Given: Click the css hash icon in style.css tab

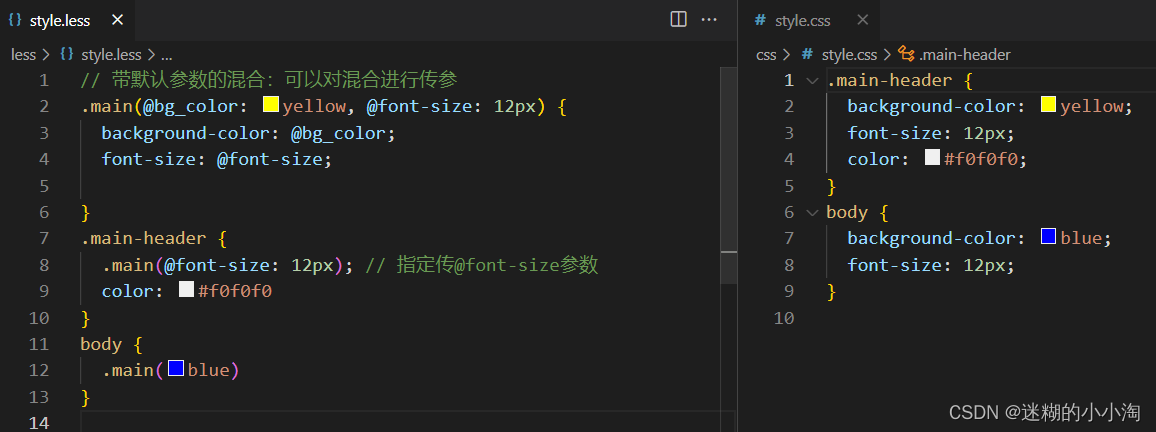Looking at the screenshot, I should pos(760,20).
